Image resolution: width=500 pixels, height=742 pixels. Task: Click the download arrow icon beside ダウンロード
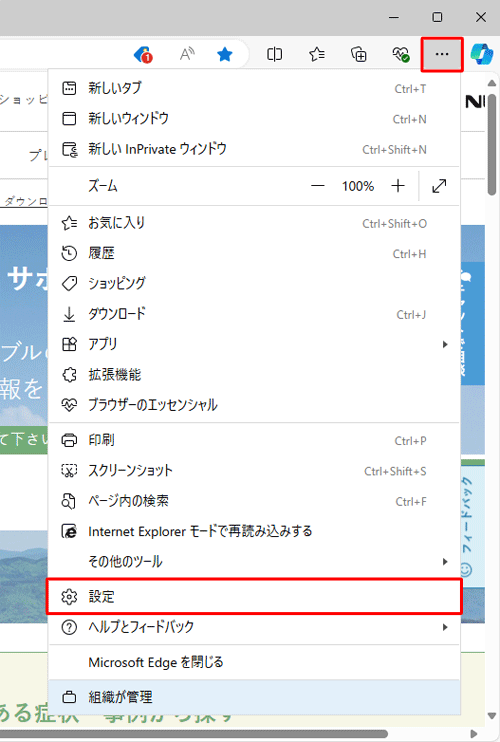click(x=70, y=314)
